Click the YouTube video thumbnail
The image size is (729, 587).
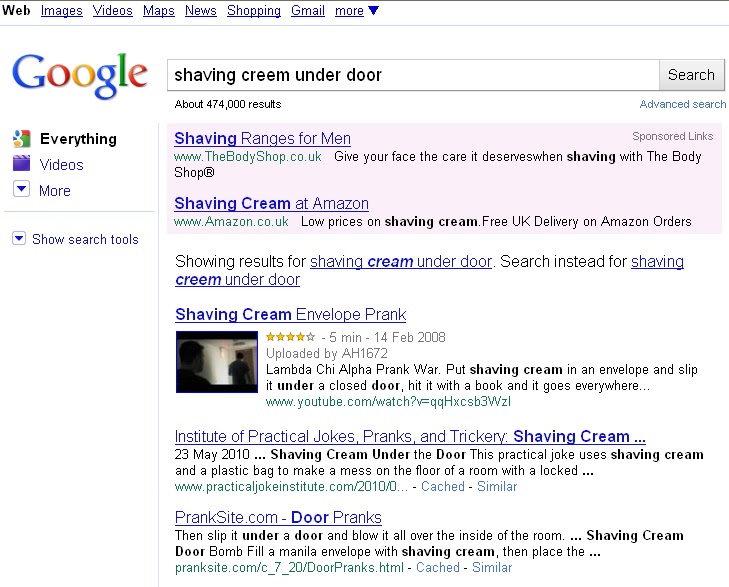[217, 362]
